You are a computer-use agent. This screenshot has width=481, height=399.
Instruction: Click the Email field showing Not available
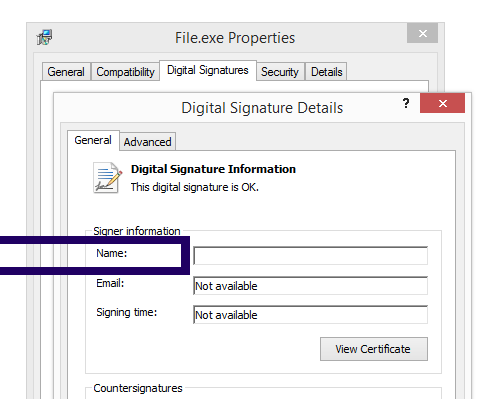pos(310,286)
